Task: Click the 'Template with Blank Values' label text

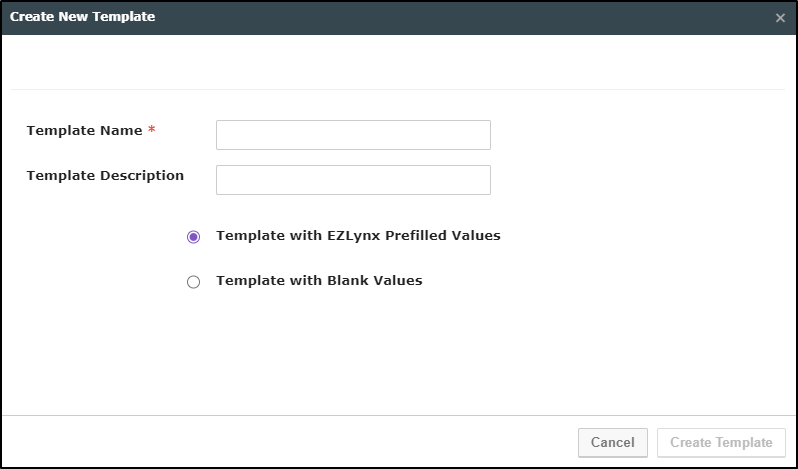Action: [x=319, y=281]
